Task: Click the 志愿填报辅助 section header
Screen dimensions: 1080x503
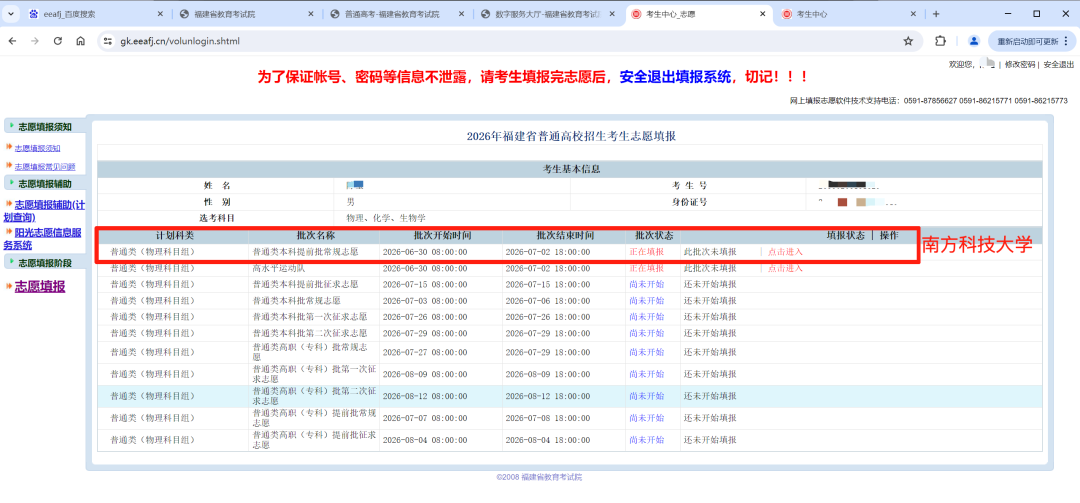Action: 45,184
